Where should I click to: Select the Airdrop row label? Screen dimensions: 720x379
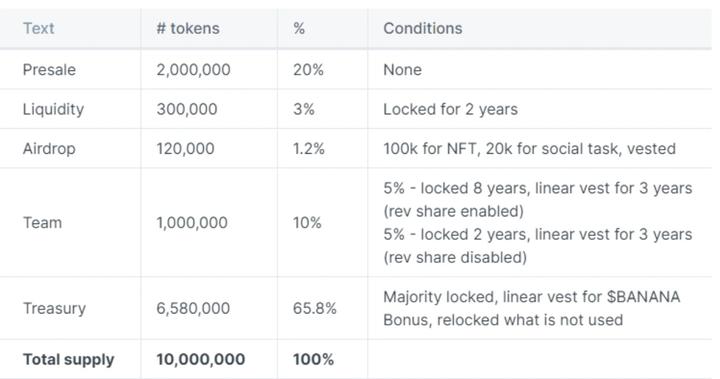(x=49, y=149)
